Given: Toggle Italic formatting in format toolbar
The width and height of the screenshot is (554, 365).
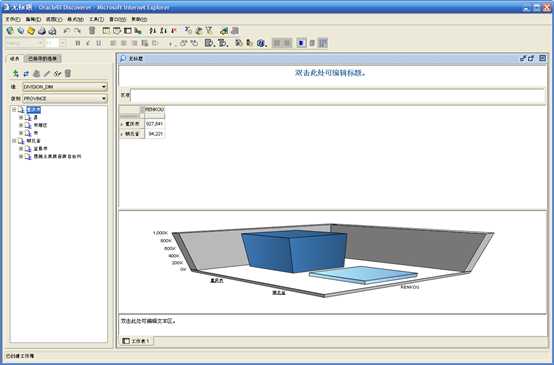Looking at the screenshot, I should pyautogui.click(x=88, y=43).
